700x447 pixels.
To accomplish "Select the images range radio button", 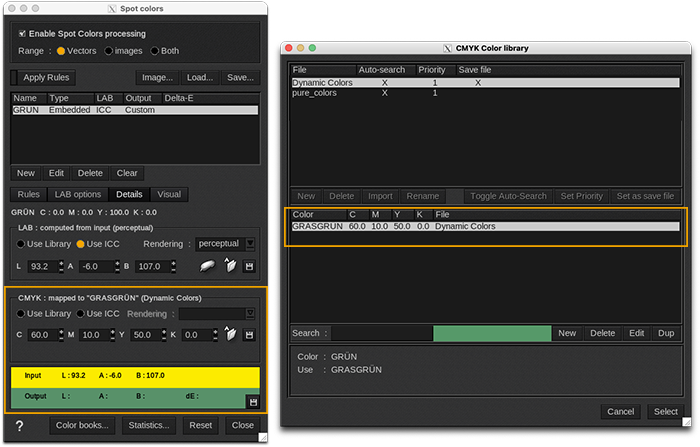I will [109, 50].
